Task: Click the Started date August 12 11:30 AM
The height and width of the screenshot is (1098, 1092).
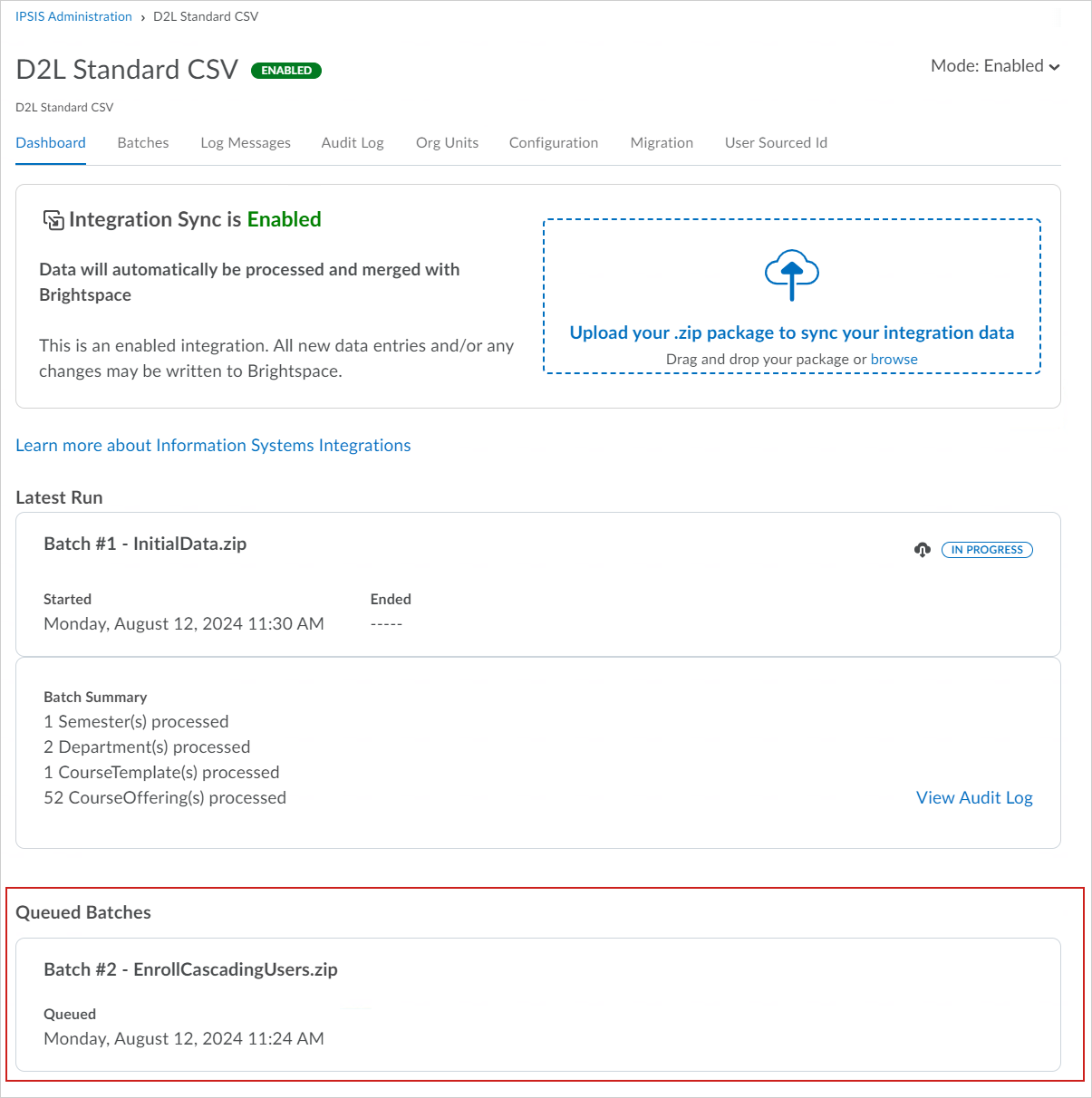Action: pyautogui.click(x=184, y=623)
